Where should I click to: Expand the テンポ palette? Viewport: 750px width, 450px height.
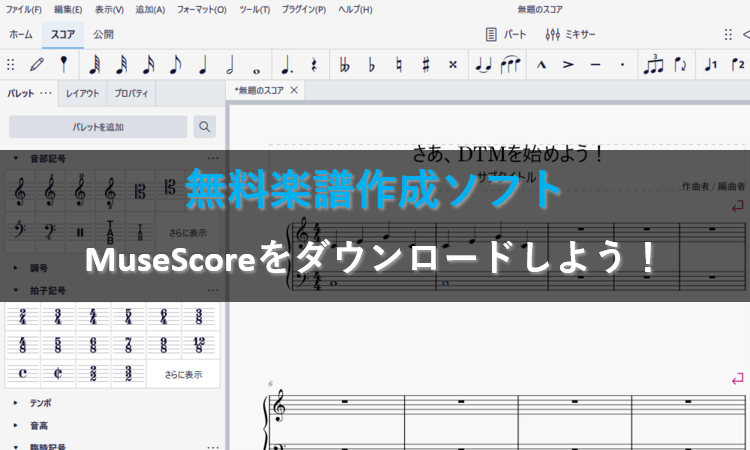click(15, 403)
